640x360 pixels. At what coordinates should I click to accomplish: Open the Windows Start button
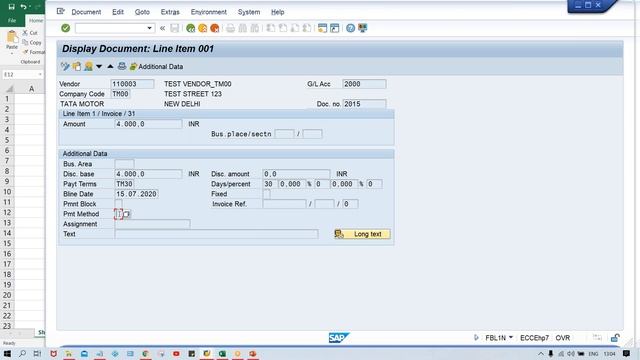pyautogui.click(x=7, y=353)
